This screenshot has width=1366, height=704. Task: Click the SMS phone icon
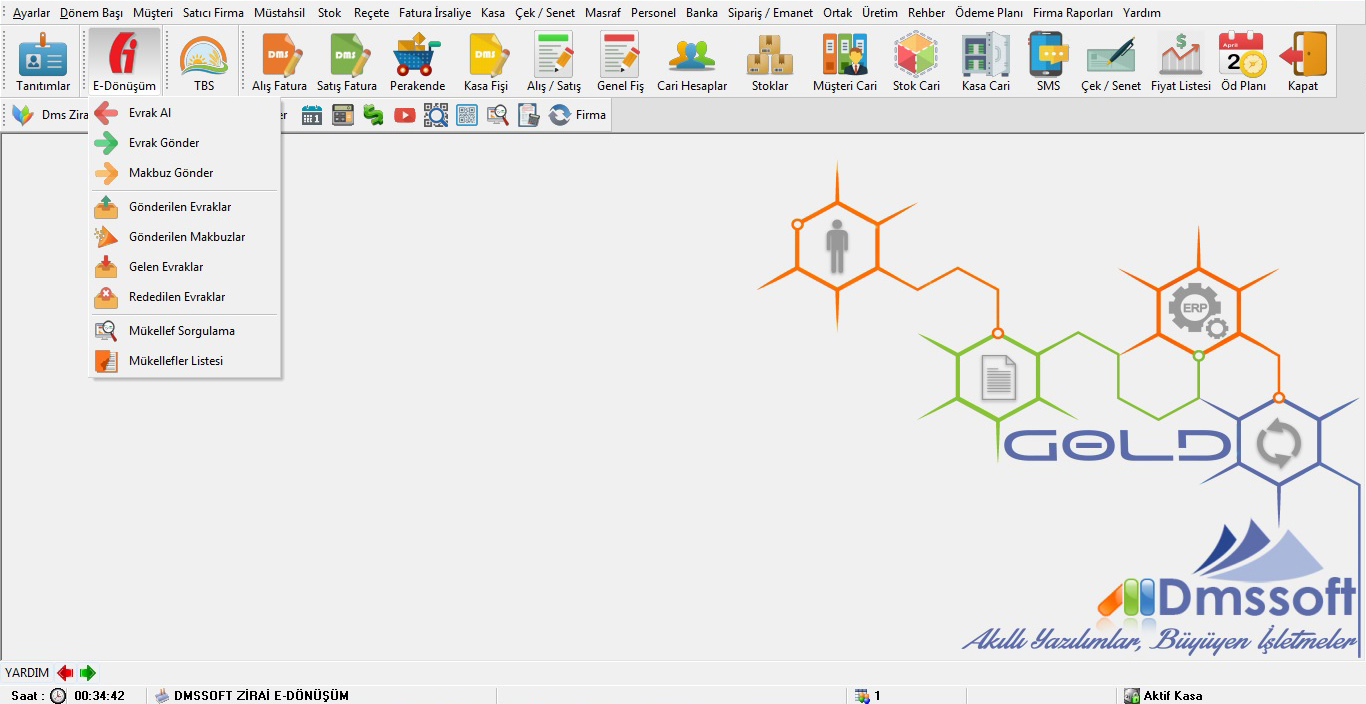click(x=1048, y=62)
